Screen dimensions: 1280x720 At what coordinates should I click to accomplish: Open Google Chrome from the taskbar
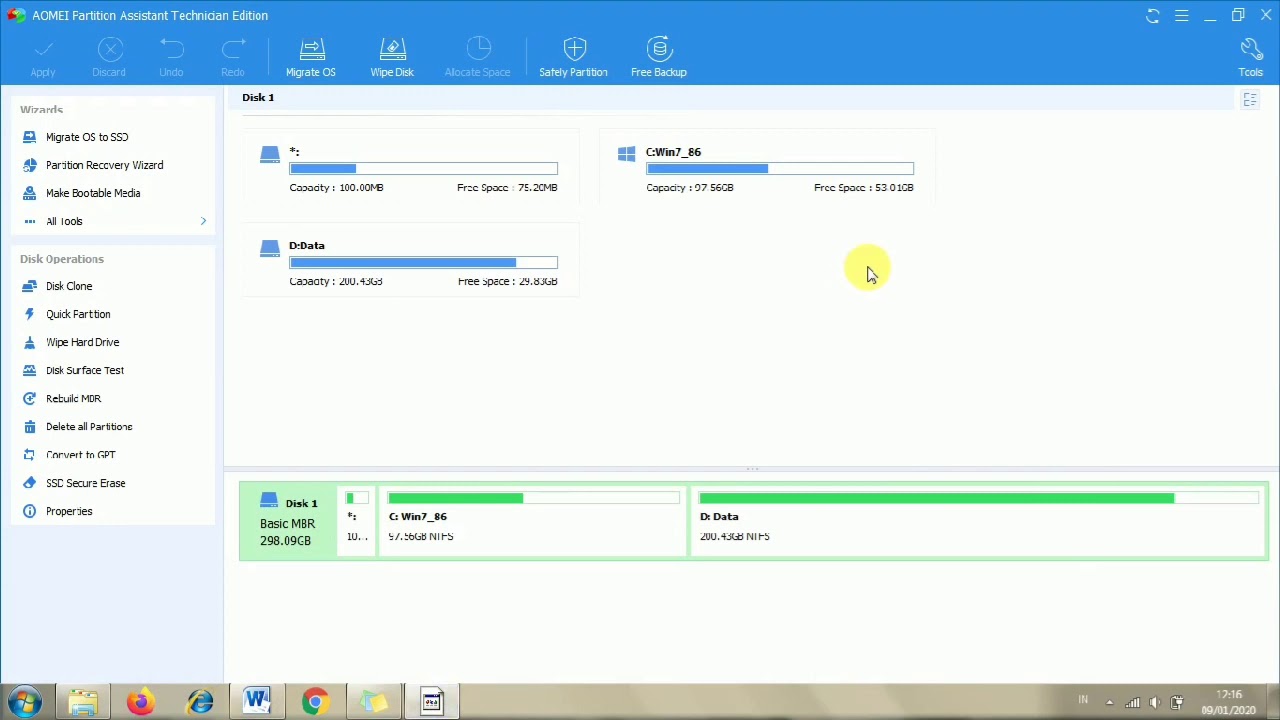(315, 702)
